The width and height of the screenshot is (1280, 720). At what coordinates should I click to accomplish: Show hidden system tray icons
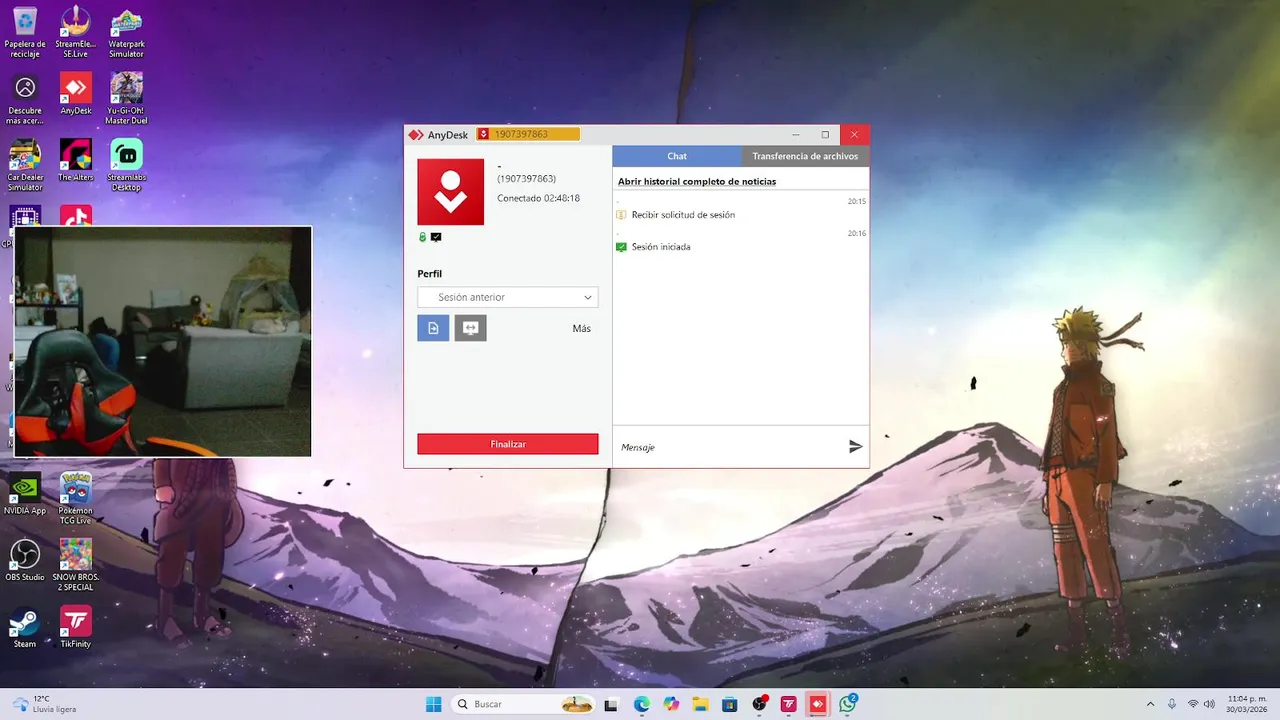click(1150, 704)
